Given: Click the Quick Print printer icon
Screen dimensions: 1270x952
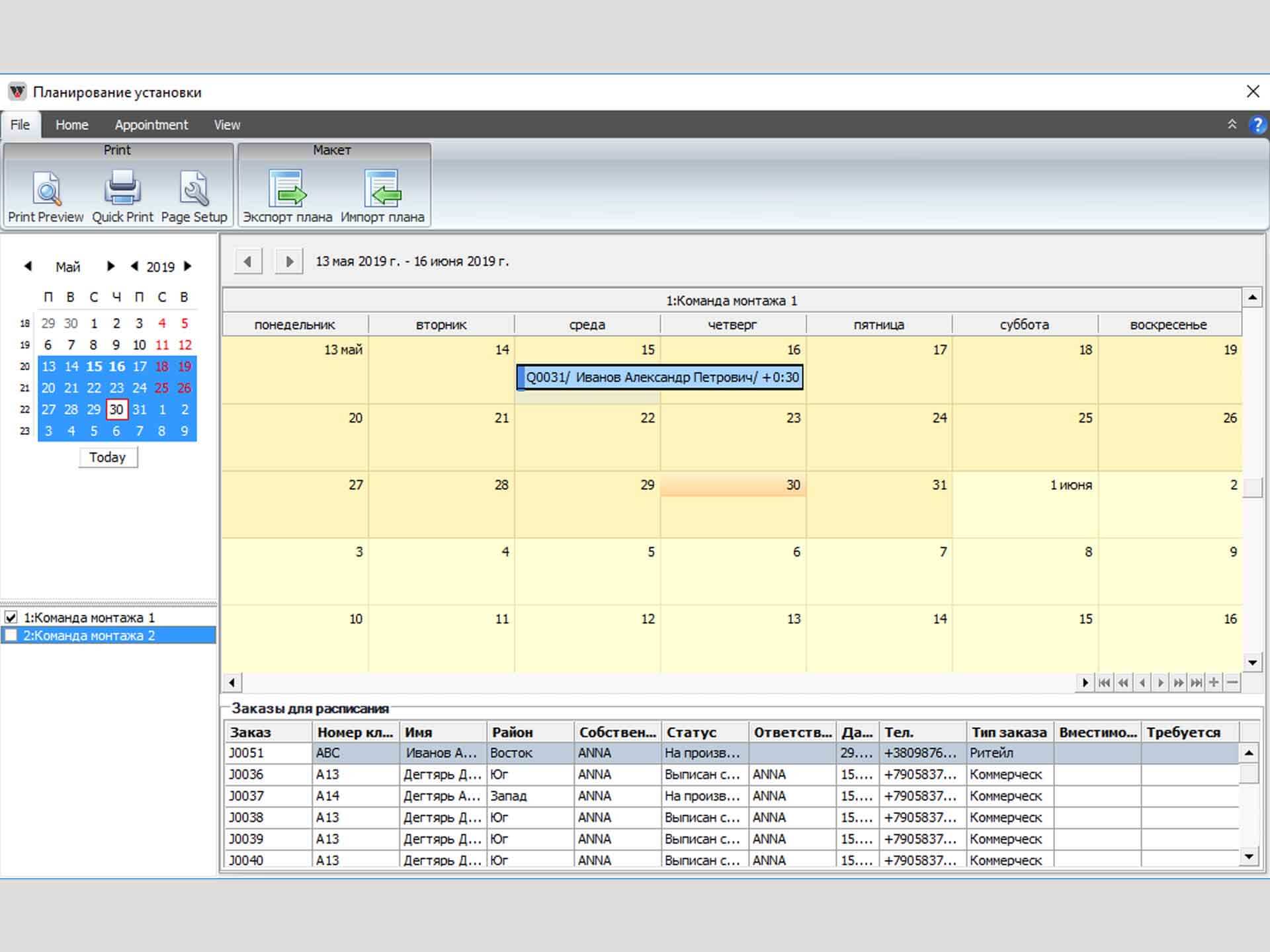Looking at the screenshot, I should click(x=122, y=188).
